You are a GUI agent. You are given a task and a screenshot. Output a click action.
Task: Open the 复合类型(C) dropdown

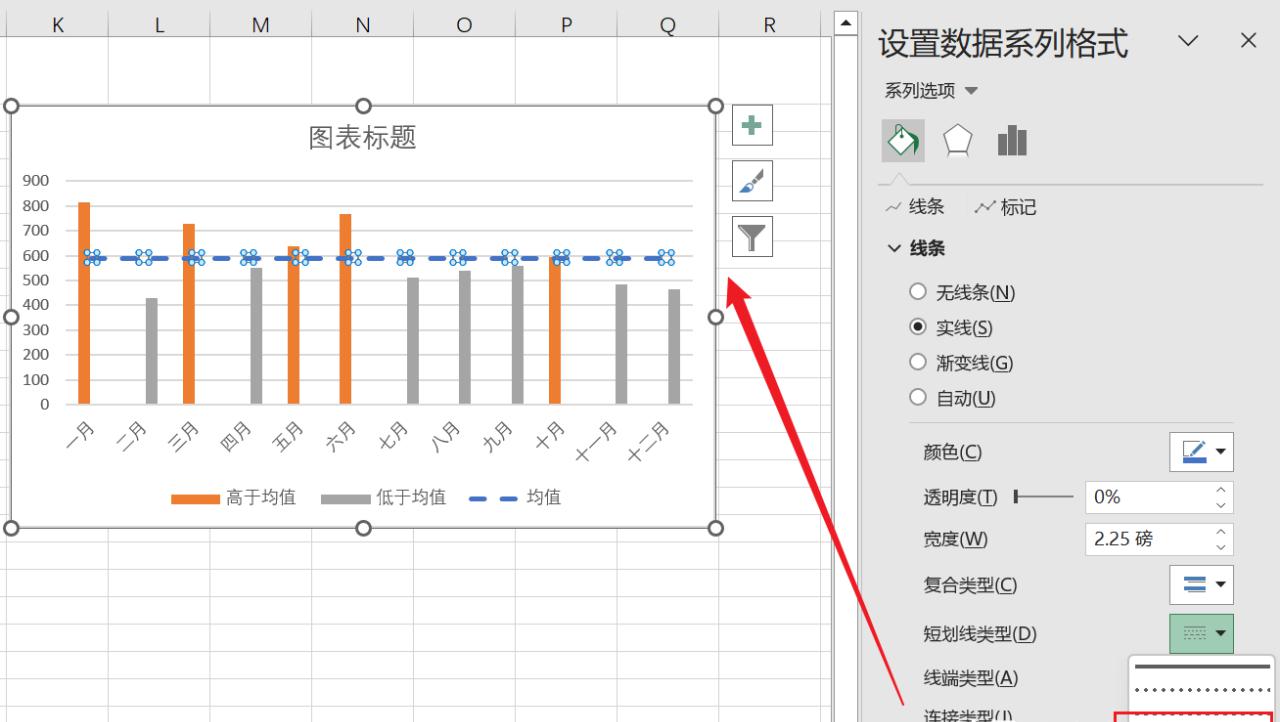tap(1201, 584)
